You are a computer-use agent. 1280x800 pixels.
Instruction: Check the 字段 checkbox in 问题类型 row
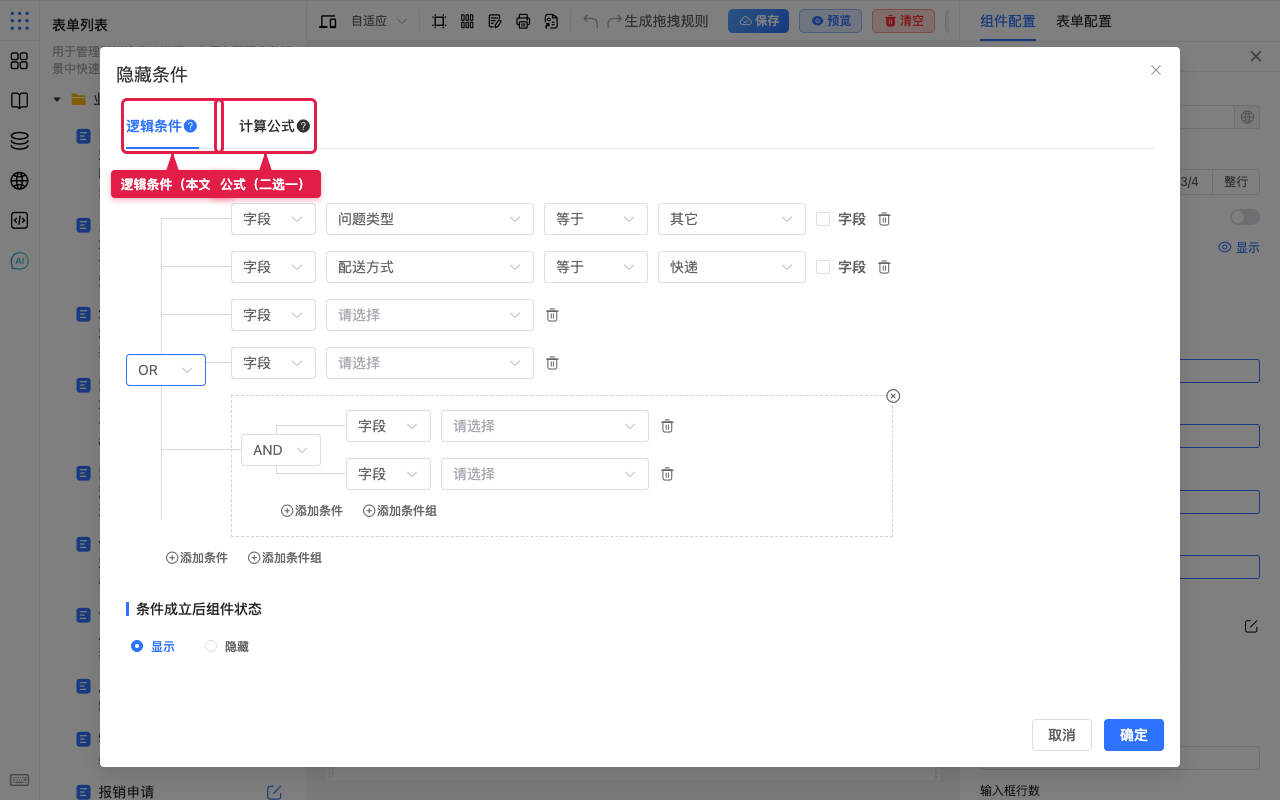coord(823,219)
